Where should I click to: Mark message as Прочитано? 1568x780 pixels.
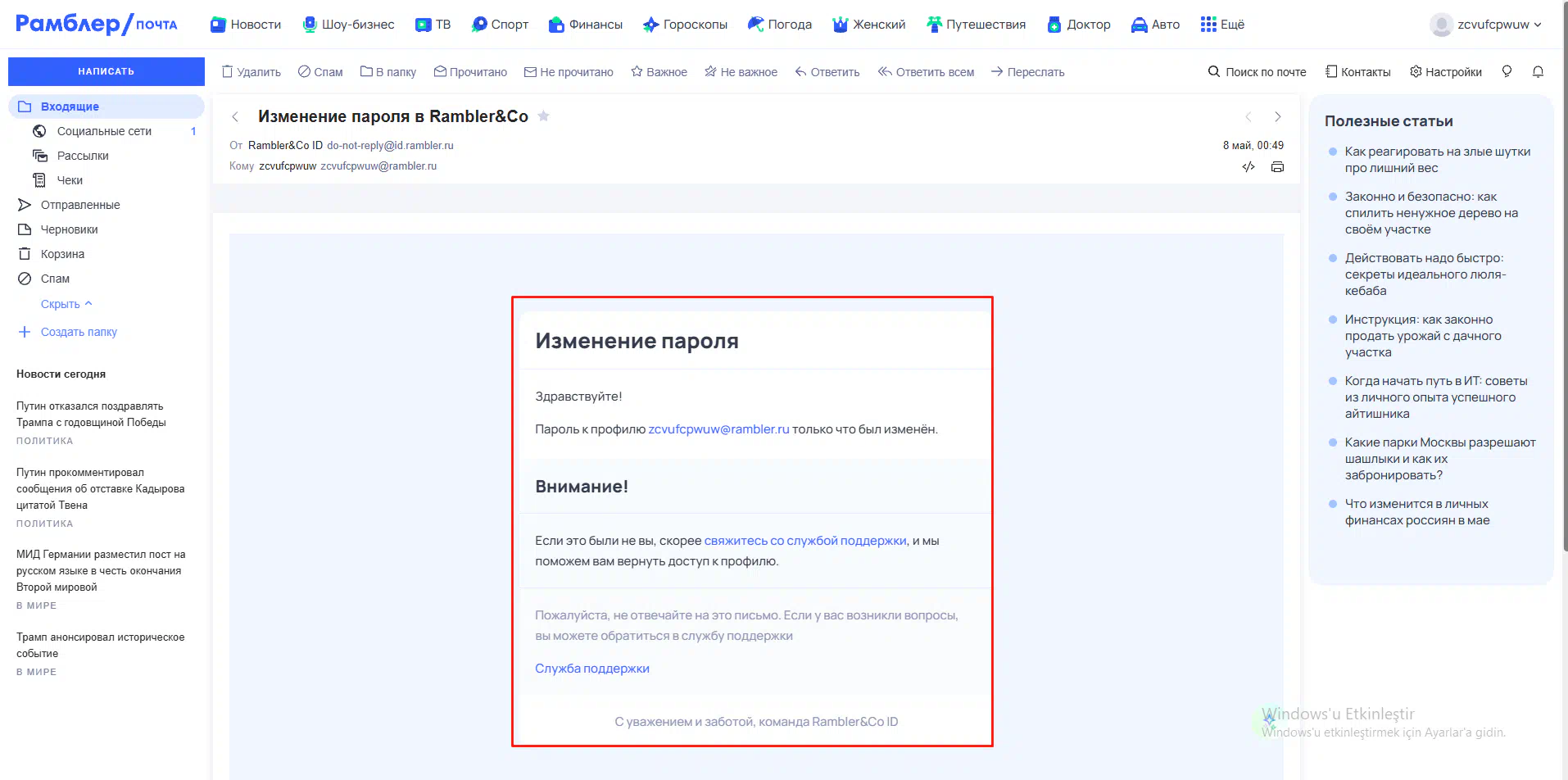pos(470,72)
